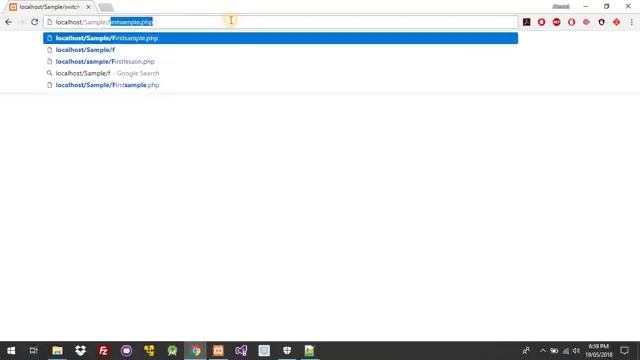Open the Adobe Acrobat extension icon
The width and height of the screenshot is (640, 360).
coord(527,22)
